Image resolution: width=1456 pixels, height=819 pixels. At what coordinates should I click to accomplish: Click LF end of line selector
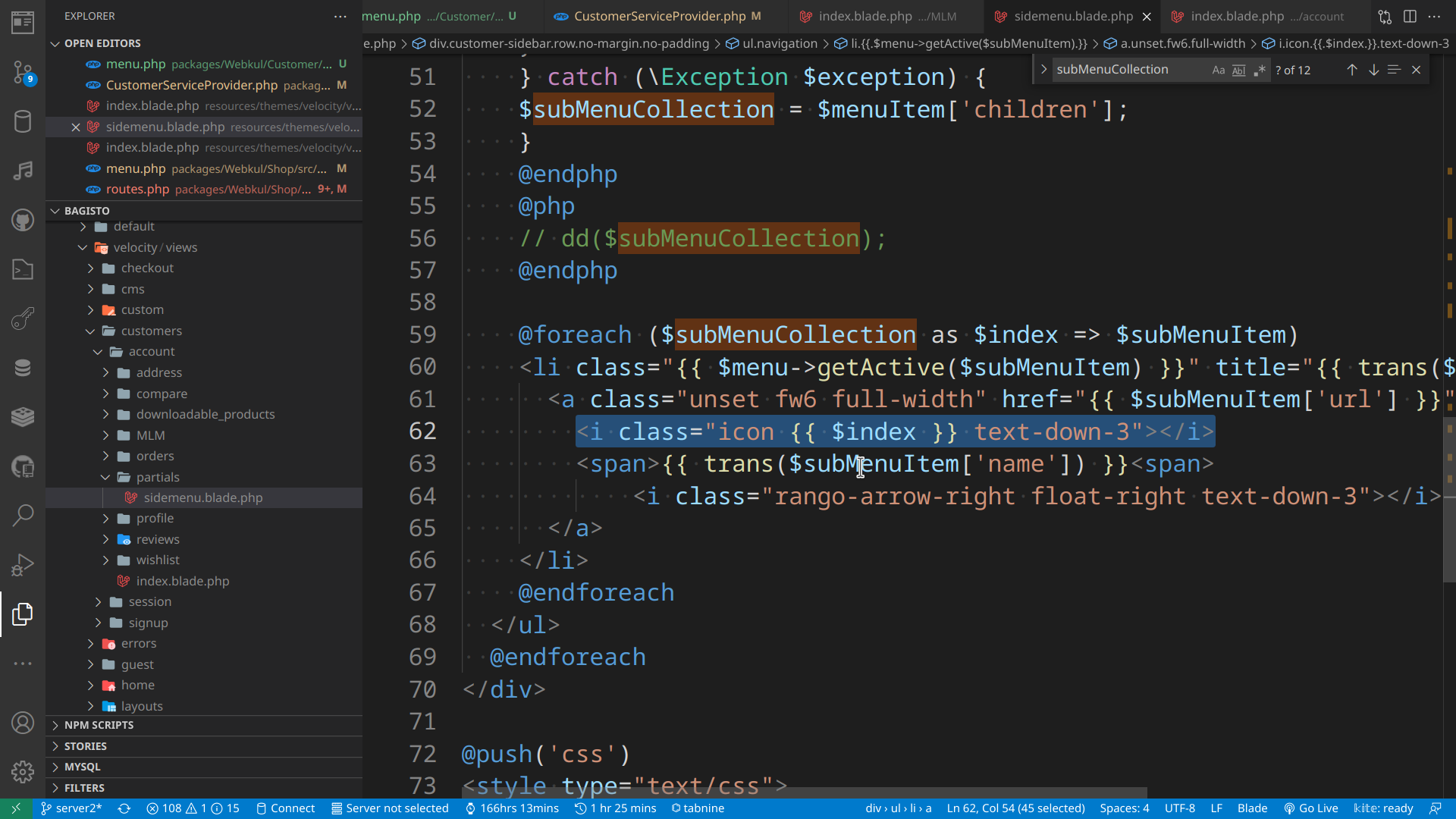(1216, 808)
